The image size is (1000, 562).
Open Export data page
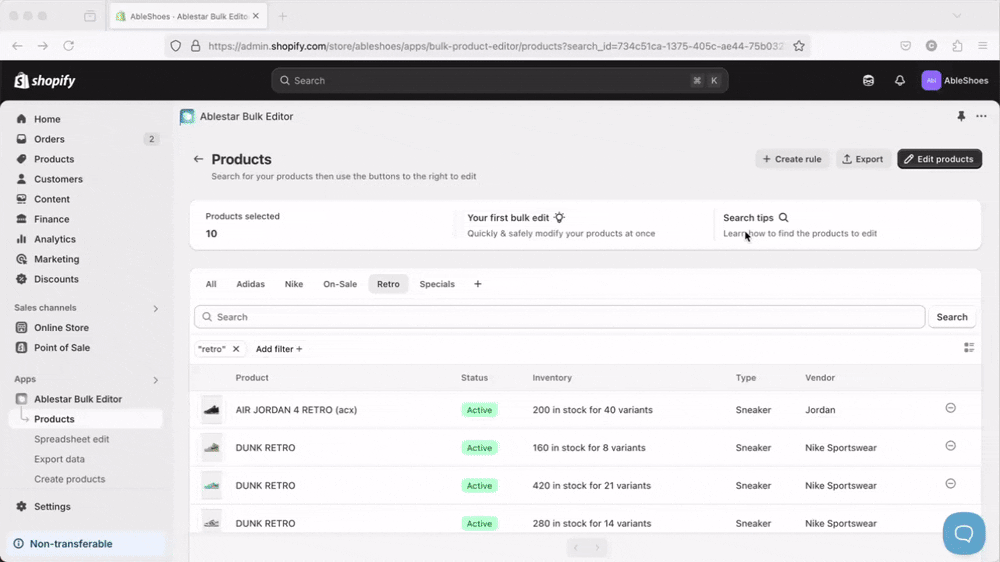click(59, 459)
